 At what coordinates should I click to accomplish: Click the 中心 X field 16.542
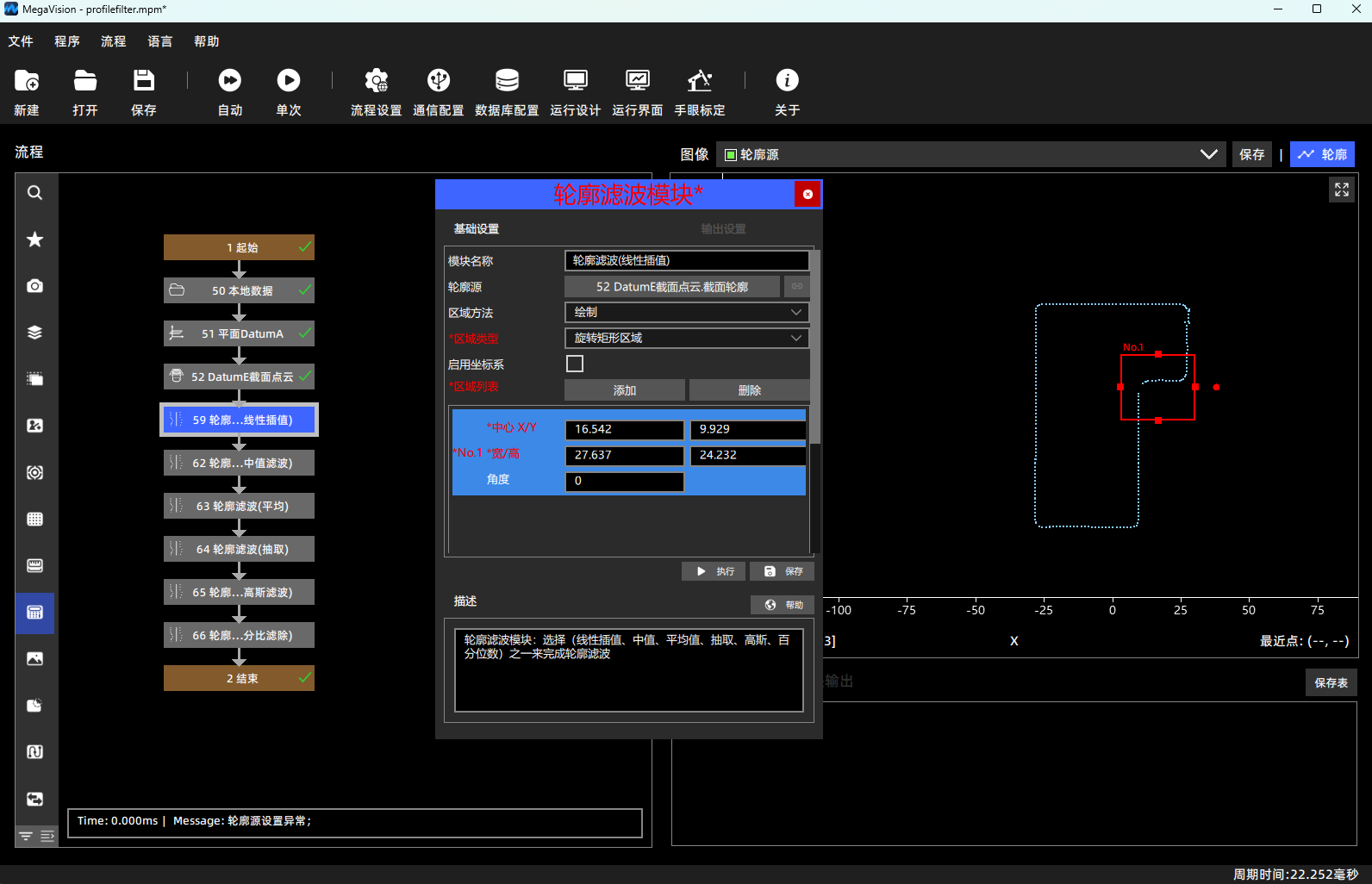click(x=625, y=429)
